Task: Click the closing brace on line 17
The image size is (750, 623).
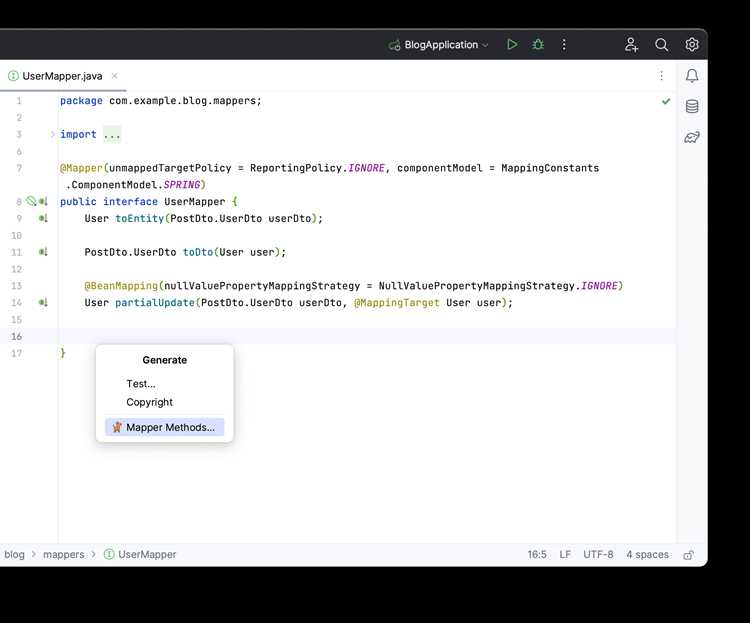Action: click(63, 353)
